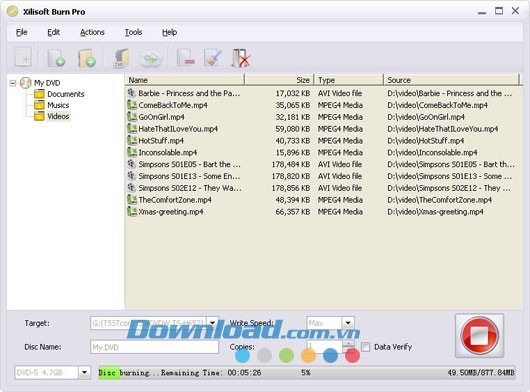Select the GoOnGirl.mp4 file row
This screenshot has width=530, height=392.
tap(324, 117)
